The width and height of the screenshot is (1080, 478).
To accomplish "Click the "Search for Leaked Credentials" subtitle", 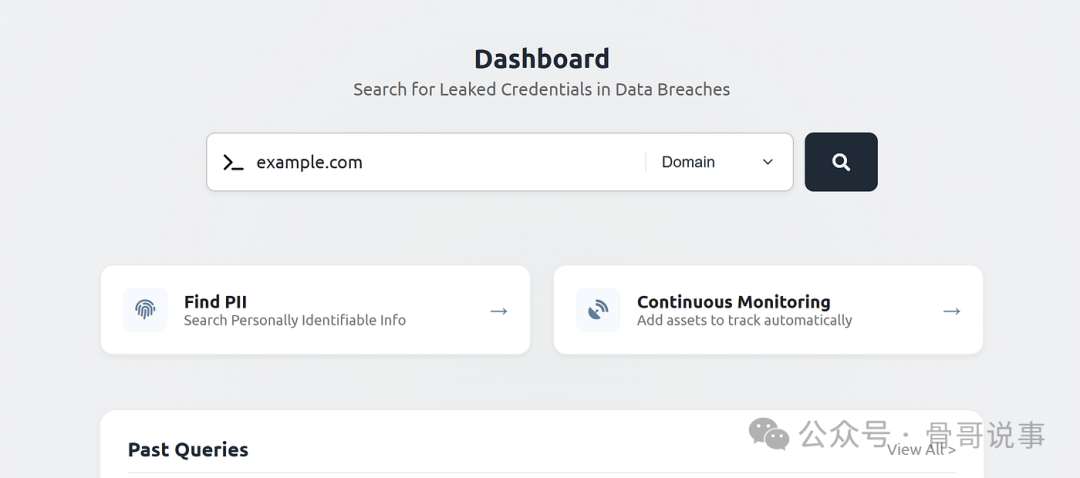I will pyautogui.click(x=541, y=89).
